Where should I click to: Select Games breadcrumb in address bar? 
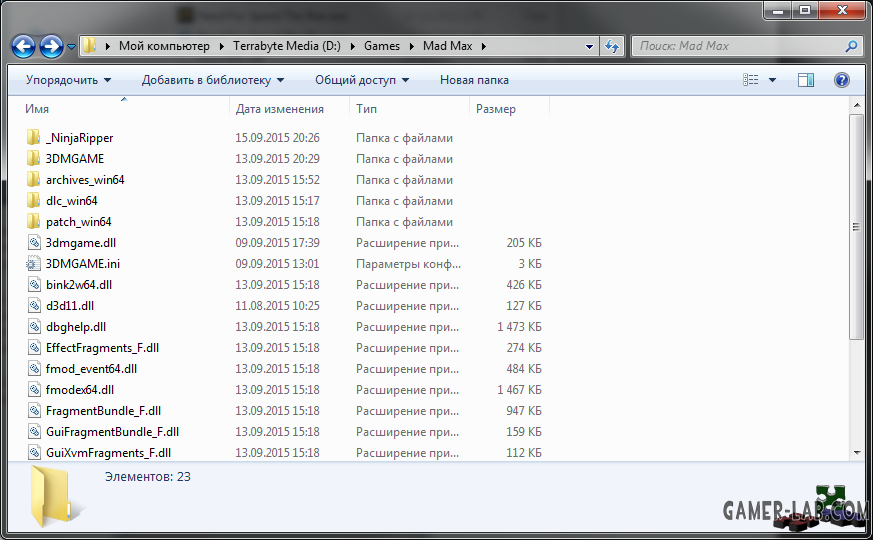[x=382, y=46]
